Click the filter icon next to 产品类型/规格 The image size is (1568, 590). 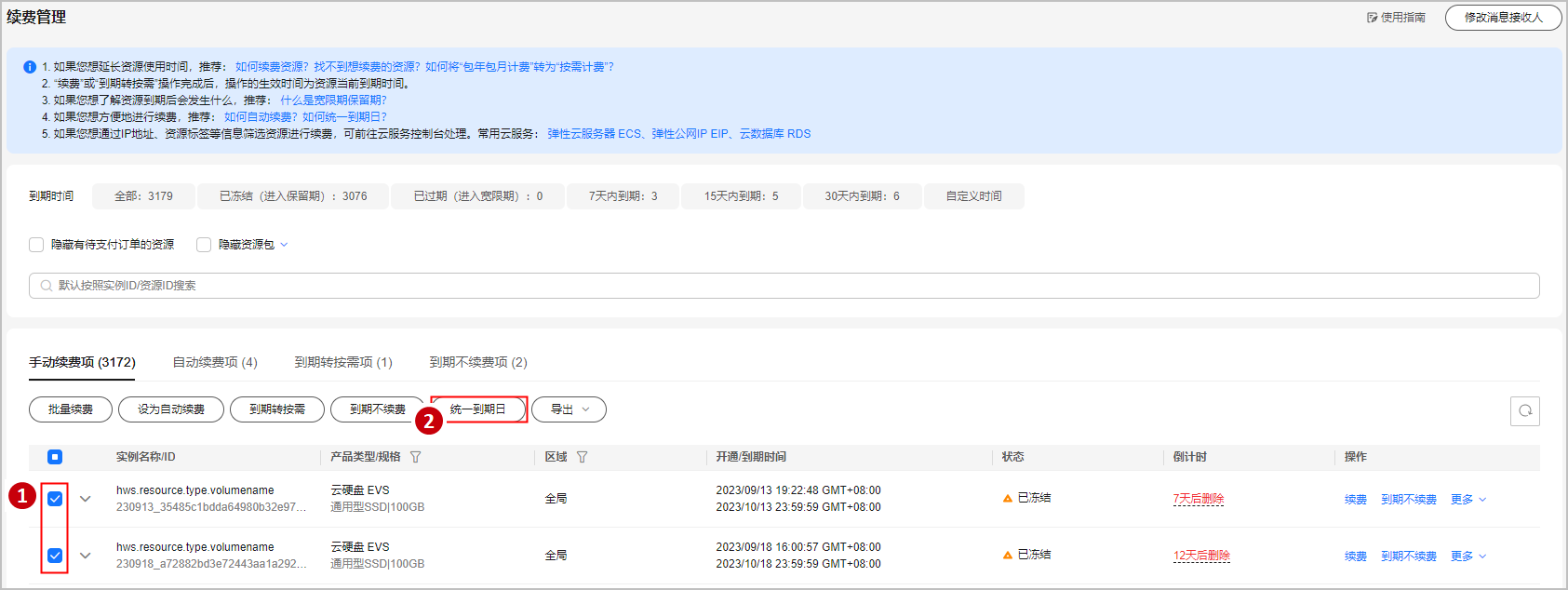tap(416, 457)
